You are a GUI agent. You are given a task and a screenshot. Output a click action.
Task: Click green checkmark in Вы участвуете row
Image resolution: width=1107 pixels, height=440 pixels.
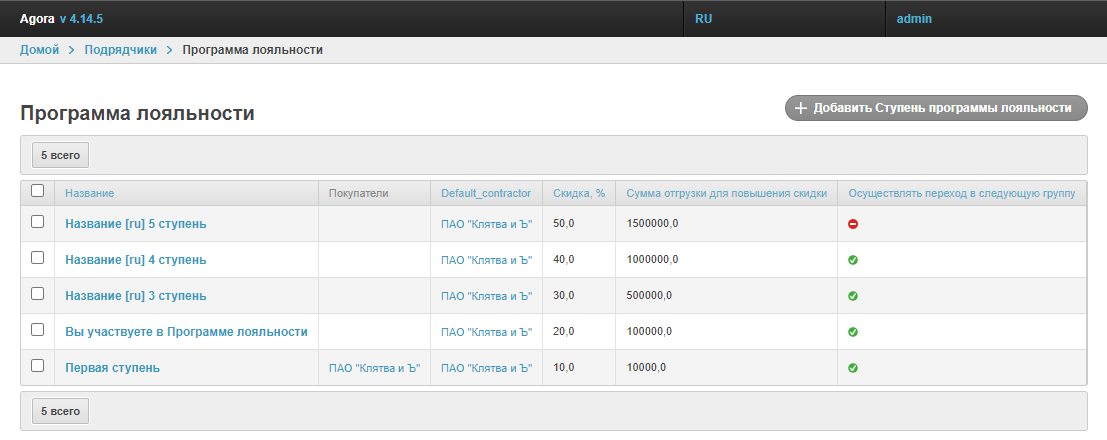853,332
